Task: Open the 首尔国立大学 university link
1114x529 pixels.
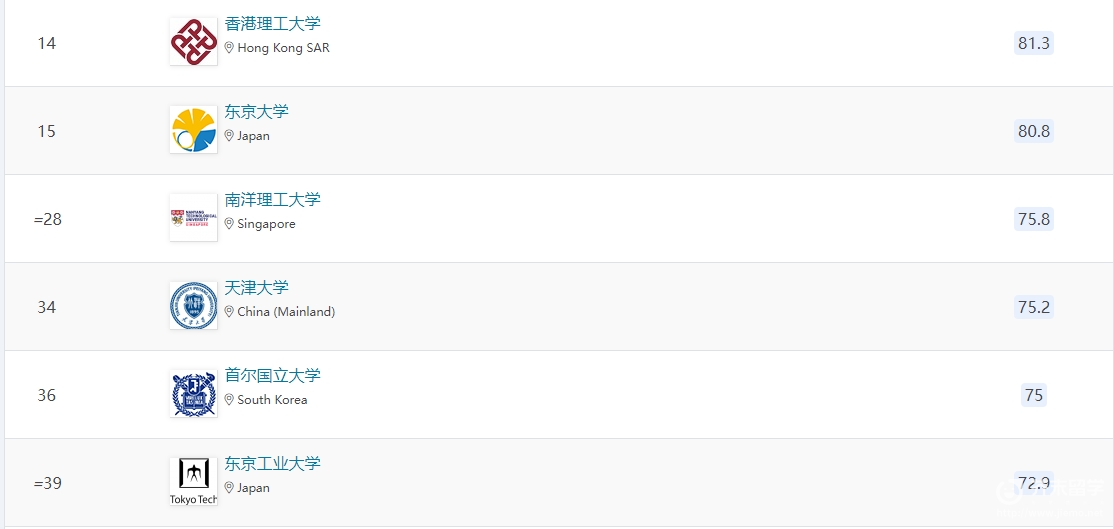Action: (x=273, y=376)
